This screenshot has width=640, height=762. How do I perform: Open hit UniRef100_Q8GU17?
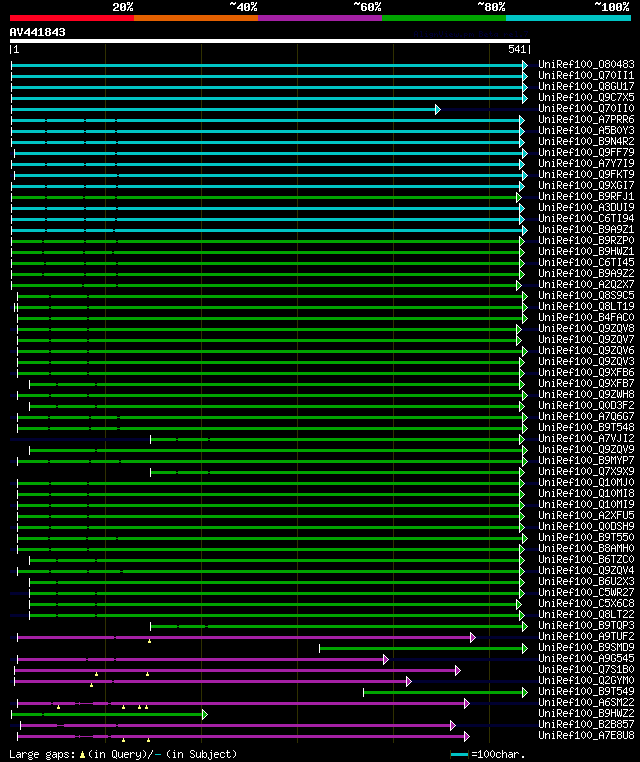586,86
